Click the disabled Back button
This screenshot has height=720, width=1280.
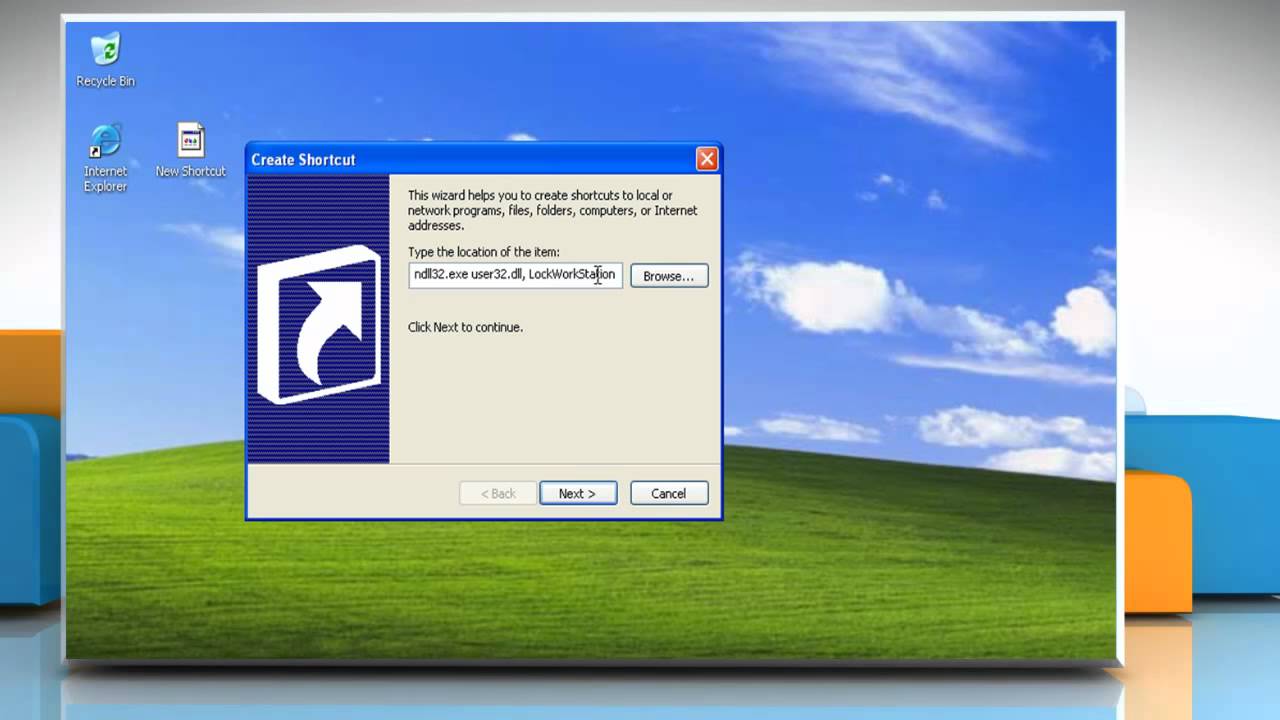coord(497,493)
